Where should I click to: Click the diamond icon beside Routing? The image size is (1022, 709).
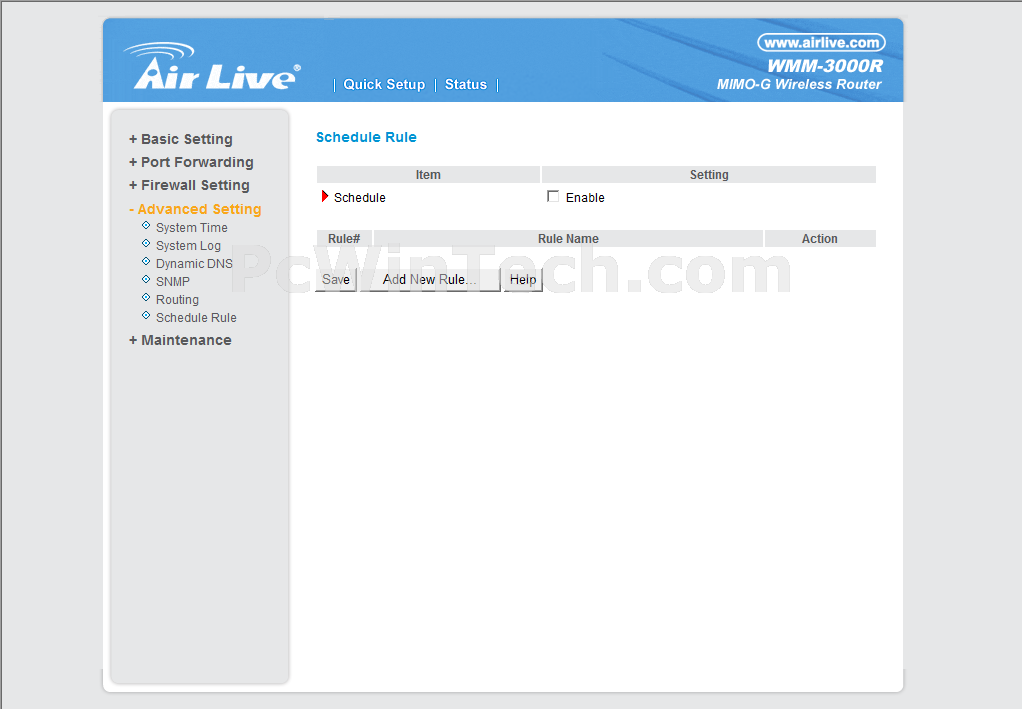pos(146,297)
